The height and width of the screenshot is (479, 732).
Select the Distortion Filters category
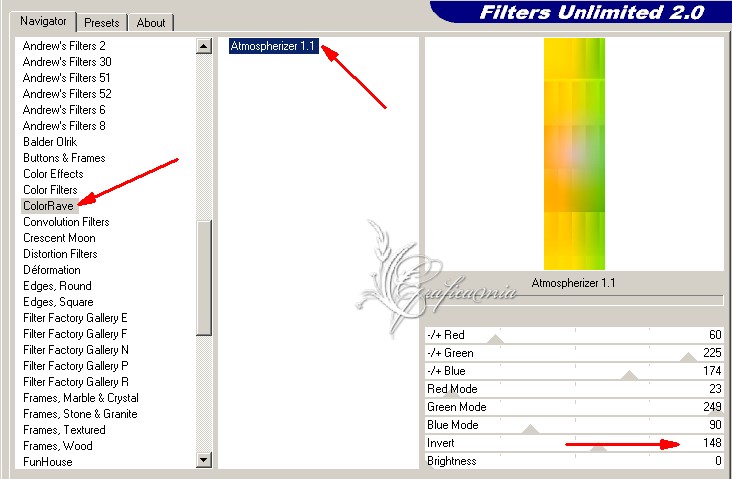(x=60, y=254)
